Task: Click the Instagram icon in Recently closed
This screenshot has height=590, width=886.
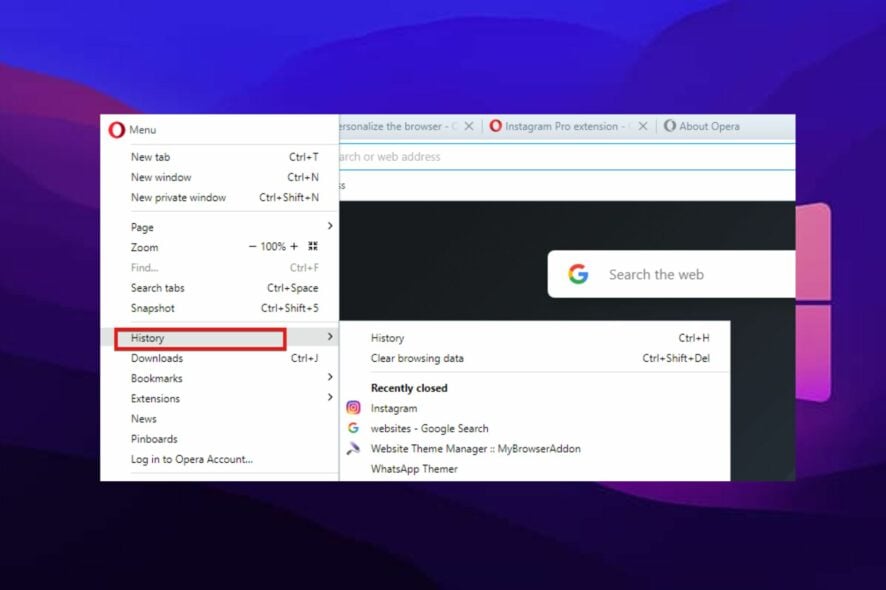Action: pos(353,407)
